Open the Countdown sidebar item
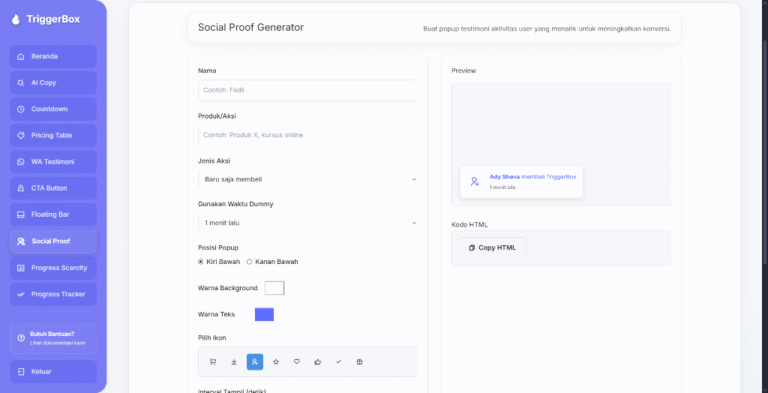 point(53,109)
